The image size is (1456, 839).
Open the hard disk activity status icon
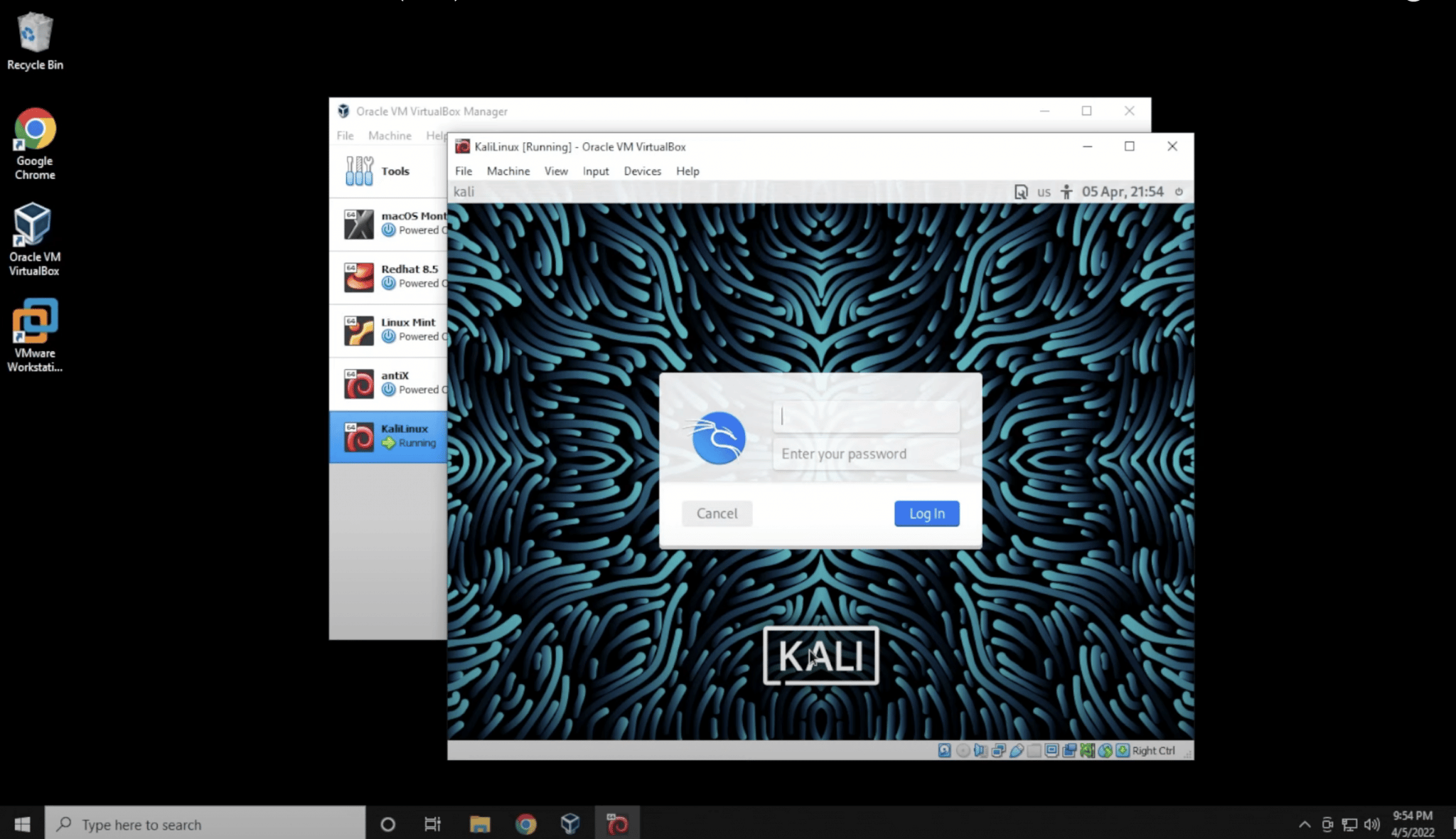944,750
